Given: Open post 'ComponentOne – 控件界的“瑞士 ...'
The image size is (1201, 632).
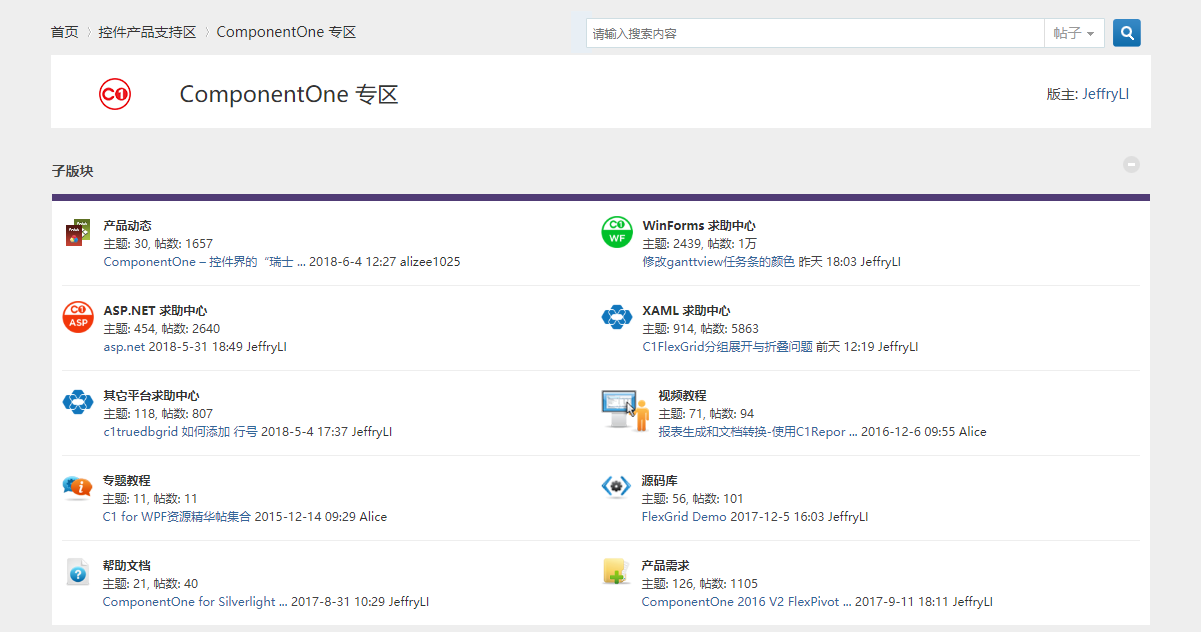Looking at the screenshot, I should [204, 262].
